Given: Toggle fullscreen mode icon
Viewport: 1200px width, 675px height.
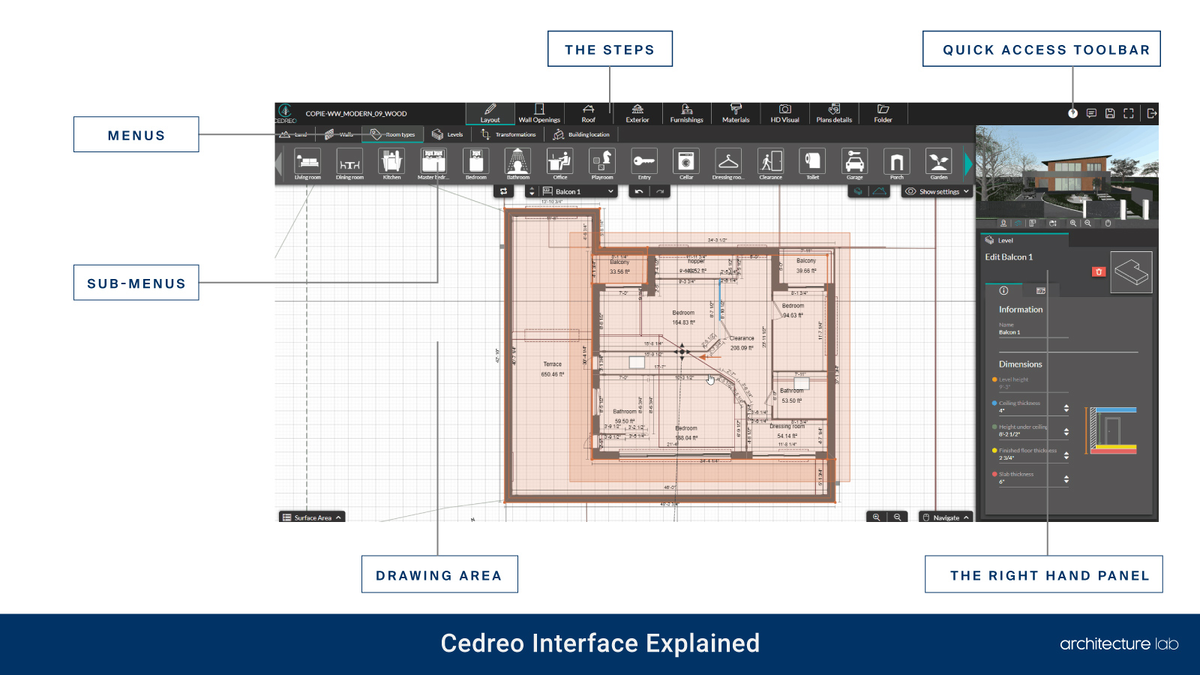Looking at the screenshot, I should (1129, 114).
